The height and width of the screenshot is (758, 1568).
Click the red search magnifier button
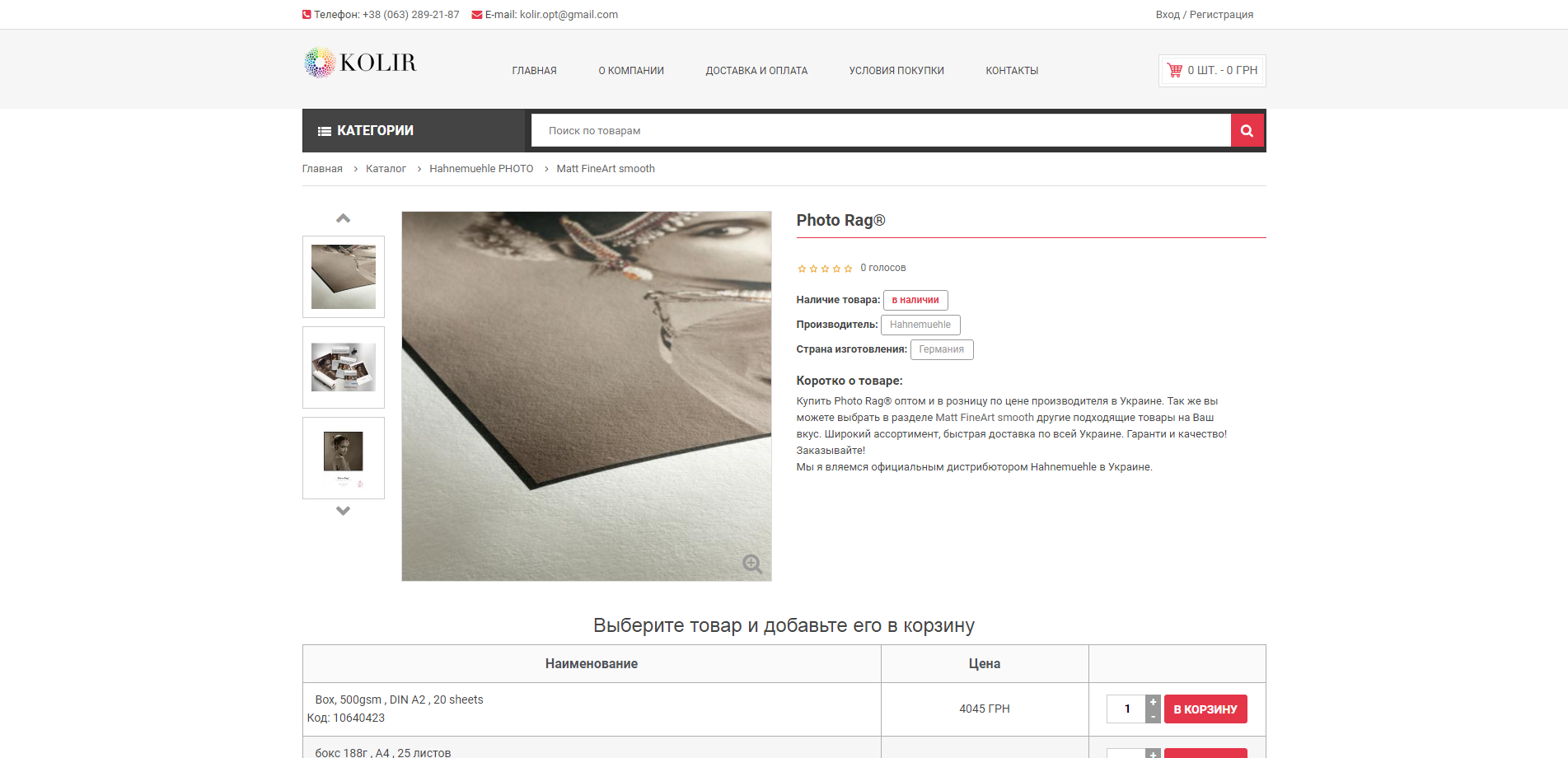[1247, 130]
